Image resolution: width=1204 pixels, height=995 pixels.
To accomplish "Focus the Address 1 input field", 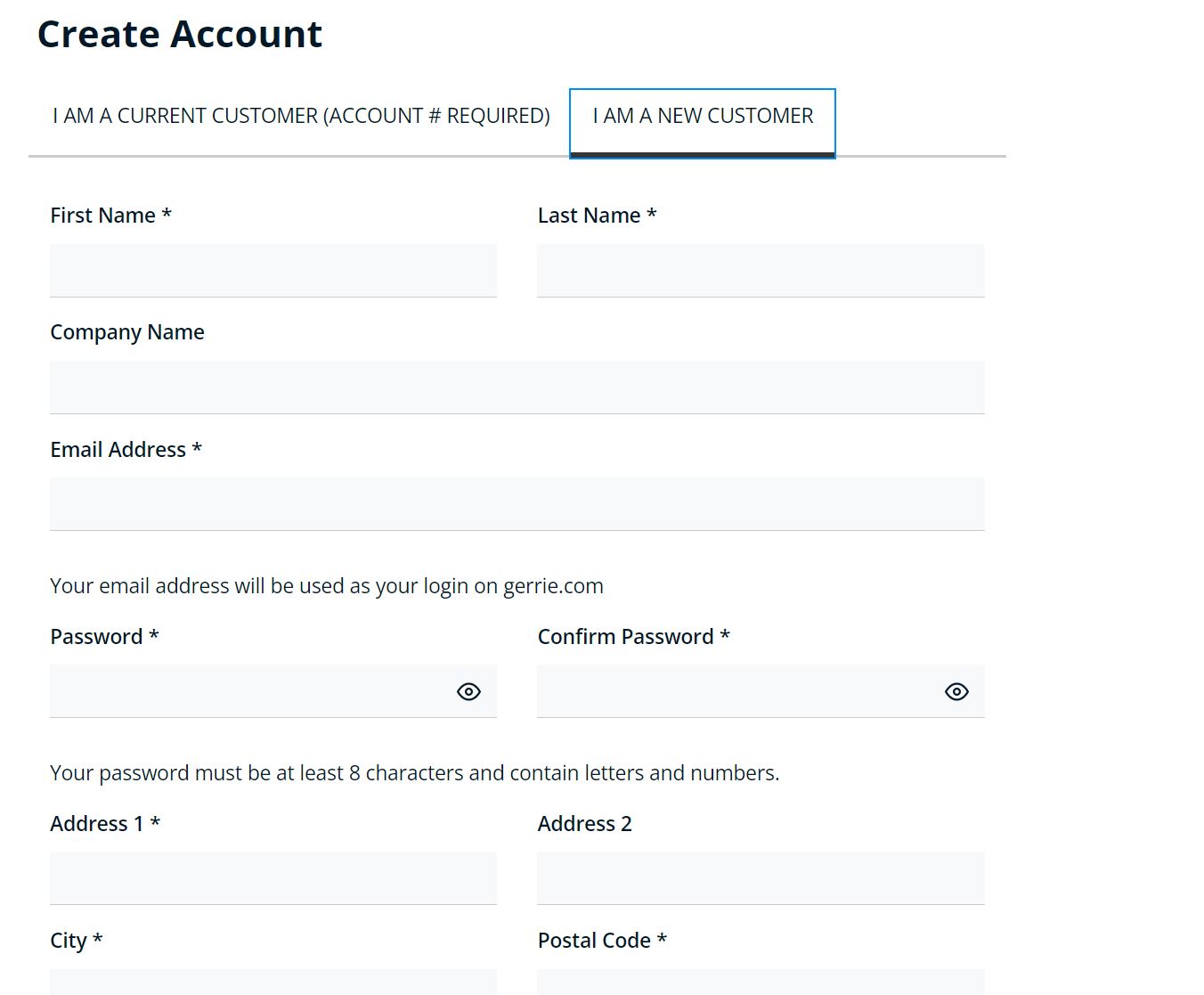I will [x=273, y=878].
